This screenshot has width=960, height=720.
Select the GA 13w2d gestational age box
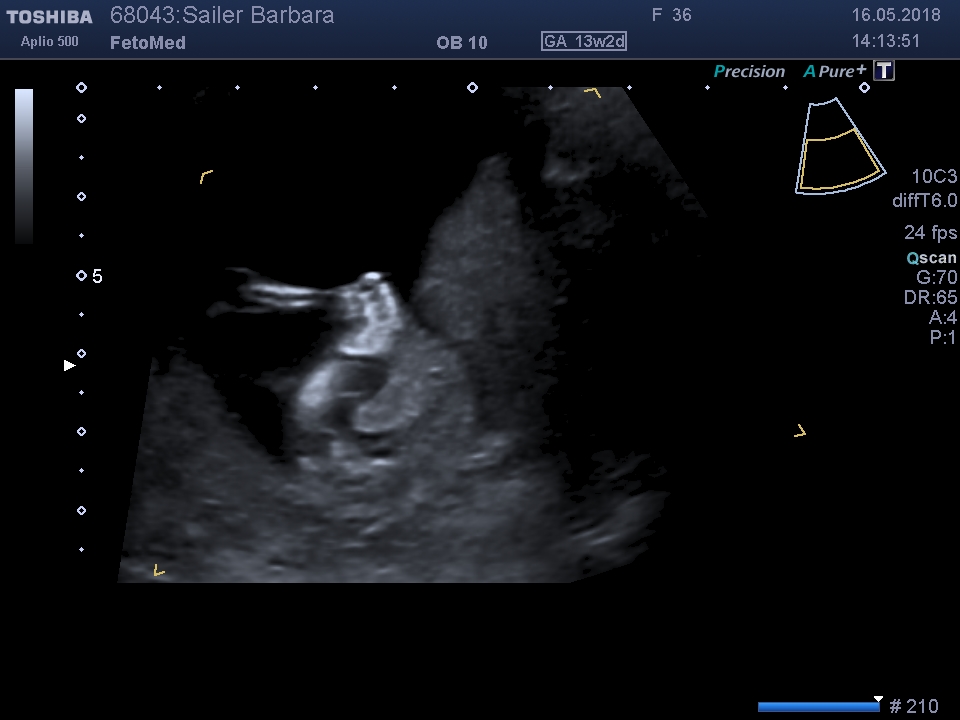[x=584, y=42]
